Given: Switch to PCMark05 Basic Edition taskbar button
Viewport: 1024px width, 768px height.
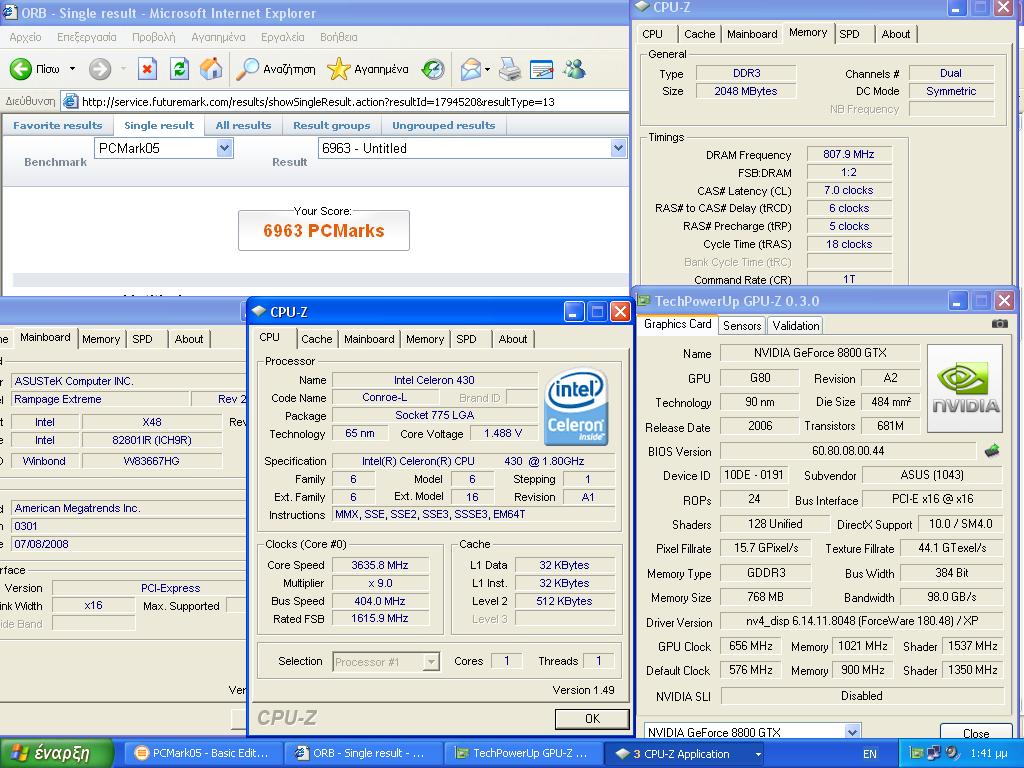Looking at the screenshot, I should click(x=202, y=753).
